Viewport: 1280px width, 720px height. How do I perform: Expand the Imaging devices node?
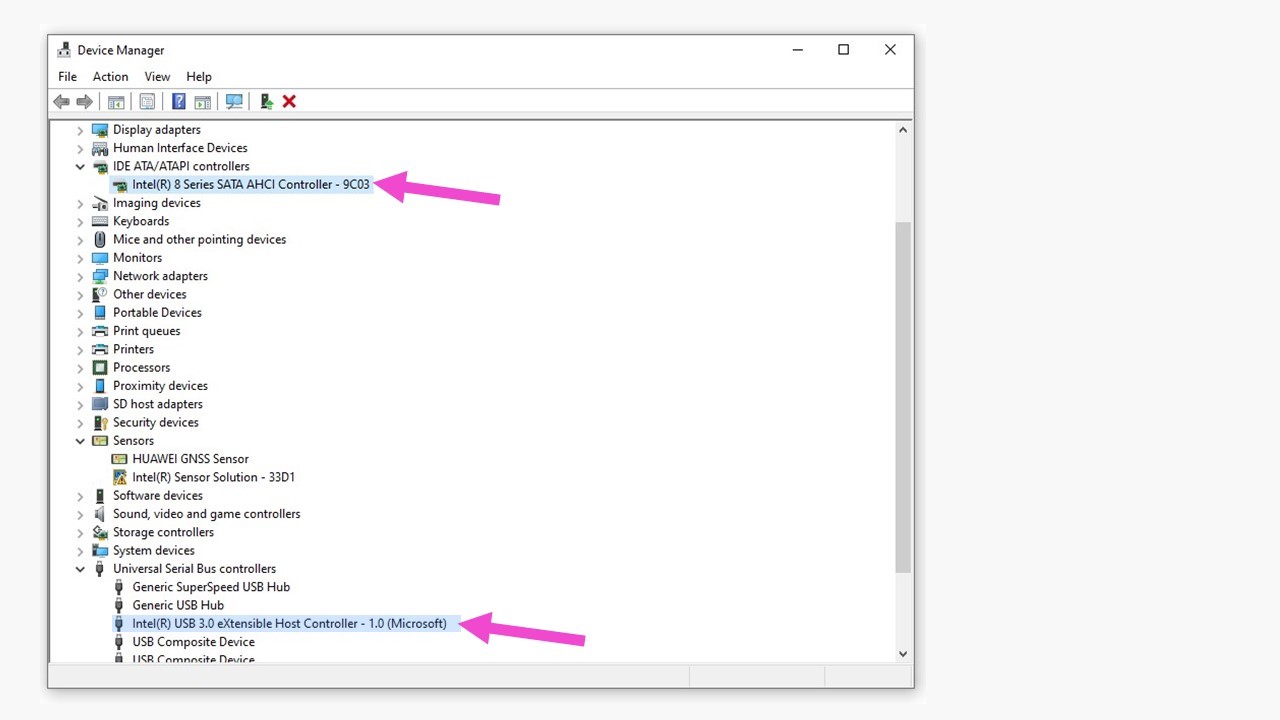(x=81, y=203)
